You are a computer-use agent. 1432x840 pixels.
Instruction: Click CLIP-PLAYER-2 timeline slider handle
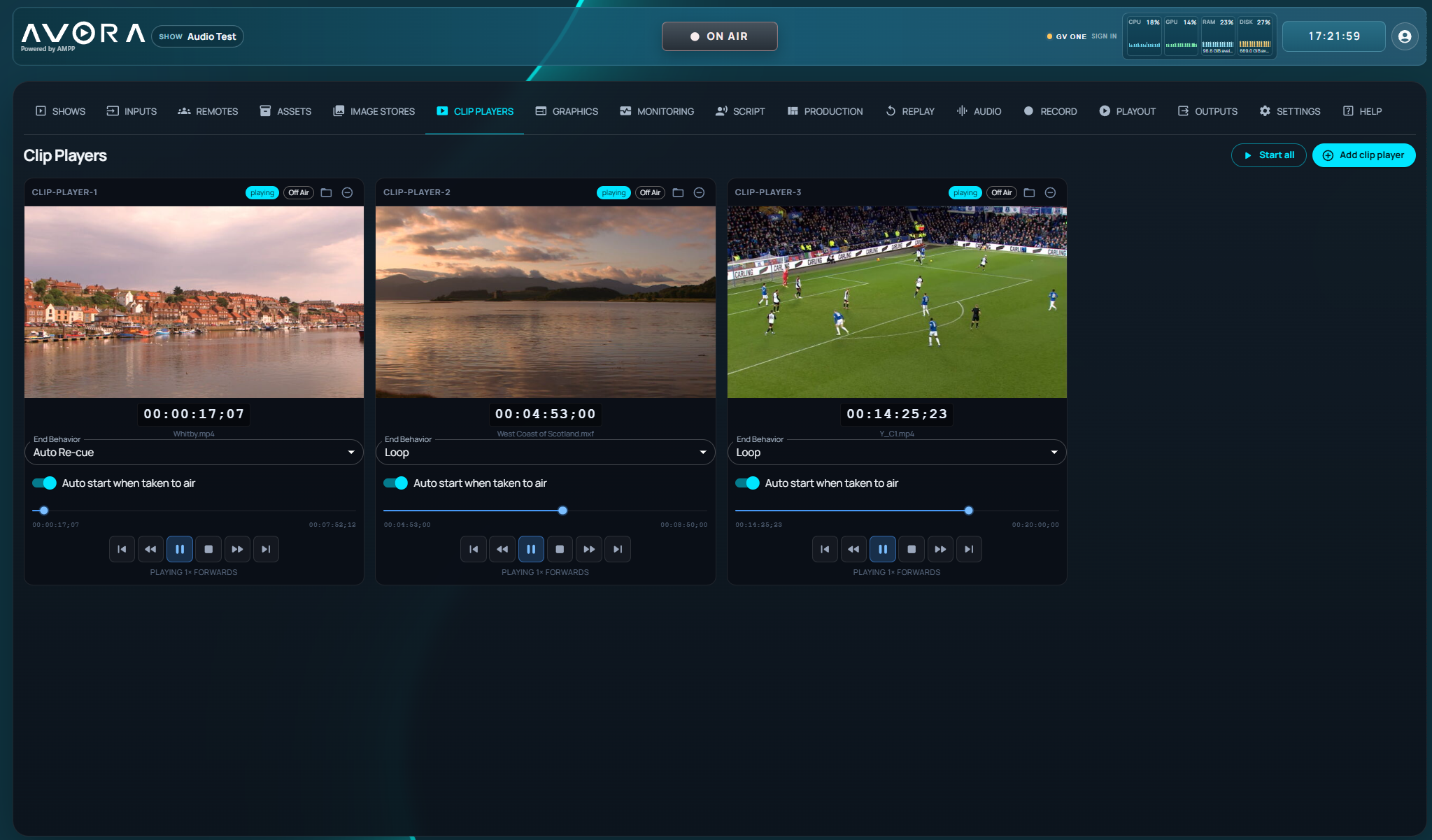[x=562, y=511]
